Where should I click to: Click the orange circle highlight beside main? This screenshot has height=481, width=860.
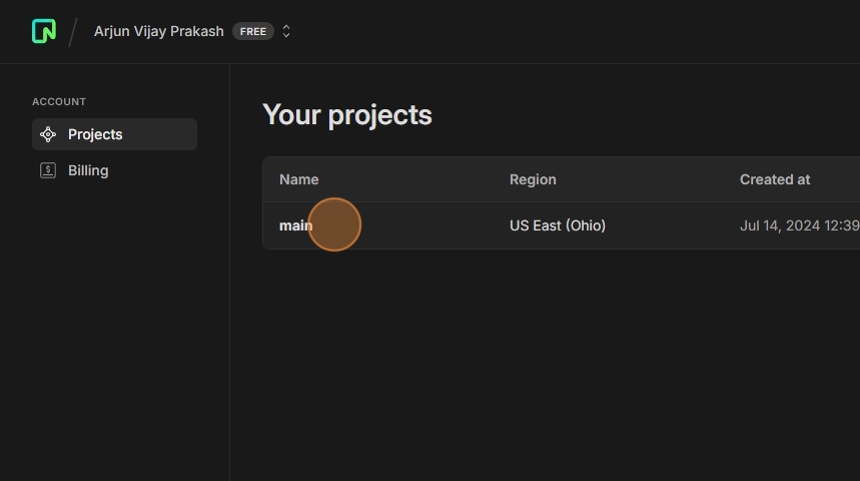click(336, 225)
